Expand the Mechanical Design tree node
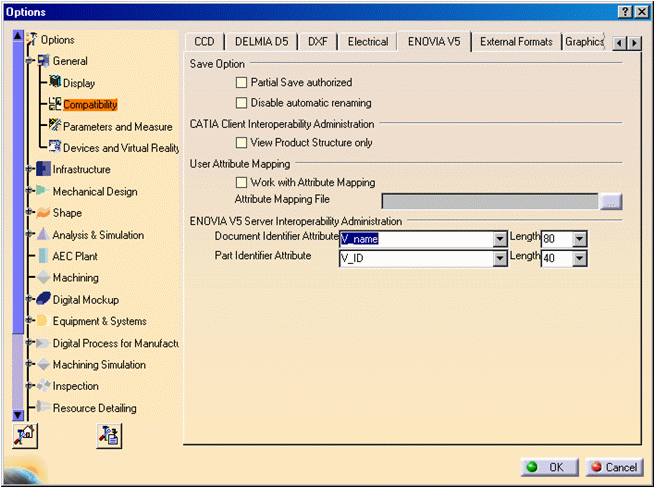This screenshot has width=655, height=488. 30,191
